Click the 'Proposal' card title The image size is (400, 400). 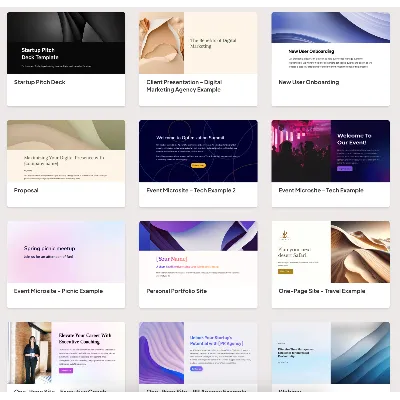coord(26,190)
